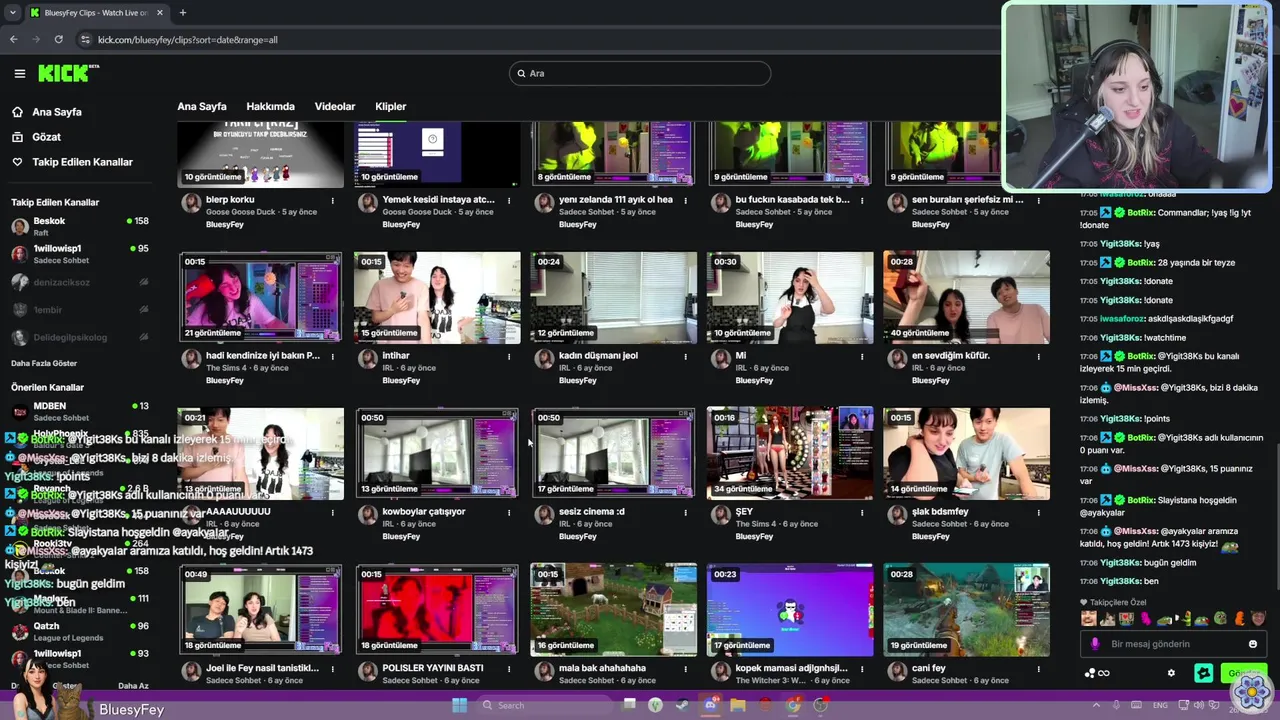This screenshot has height=720, width=1280.
Task: Open Windows Start menu
Action: click(x=459, y=705)
